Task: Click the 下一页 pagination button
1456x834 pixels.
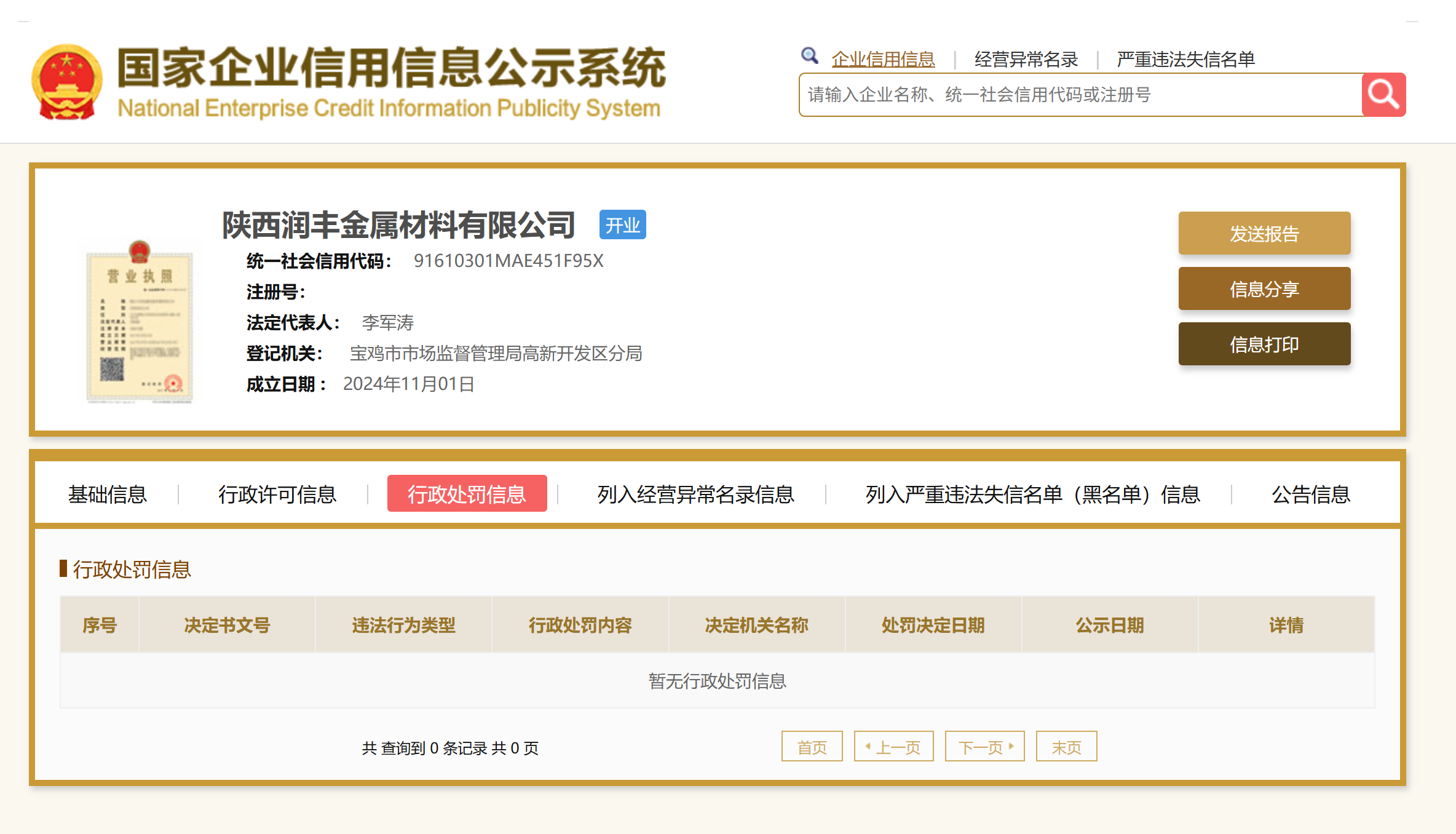Action: pyautogui.click(x=984, y=747)
